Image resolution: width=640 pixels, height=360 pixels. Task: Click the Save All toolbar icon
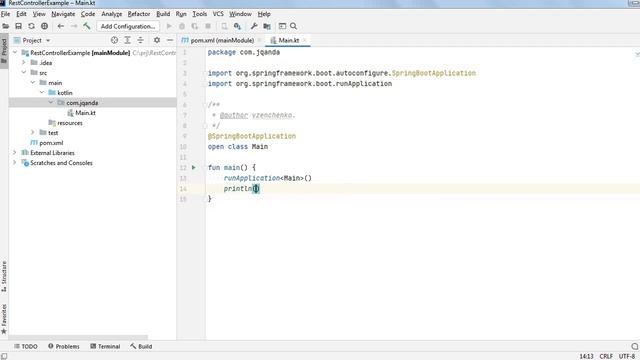[x=18, y=26]
